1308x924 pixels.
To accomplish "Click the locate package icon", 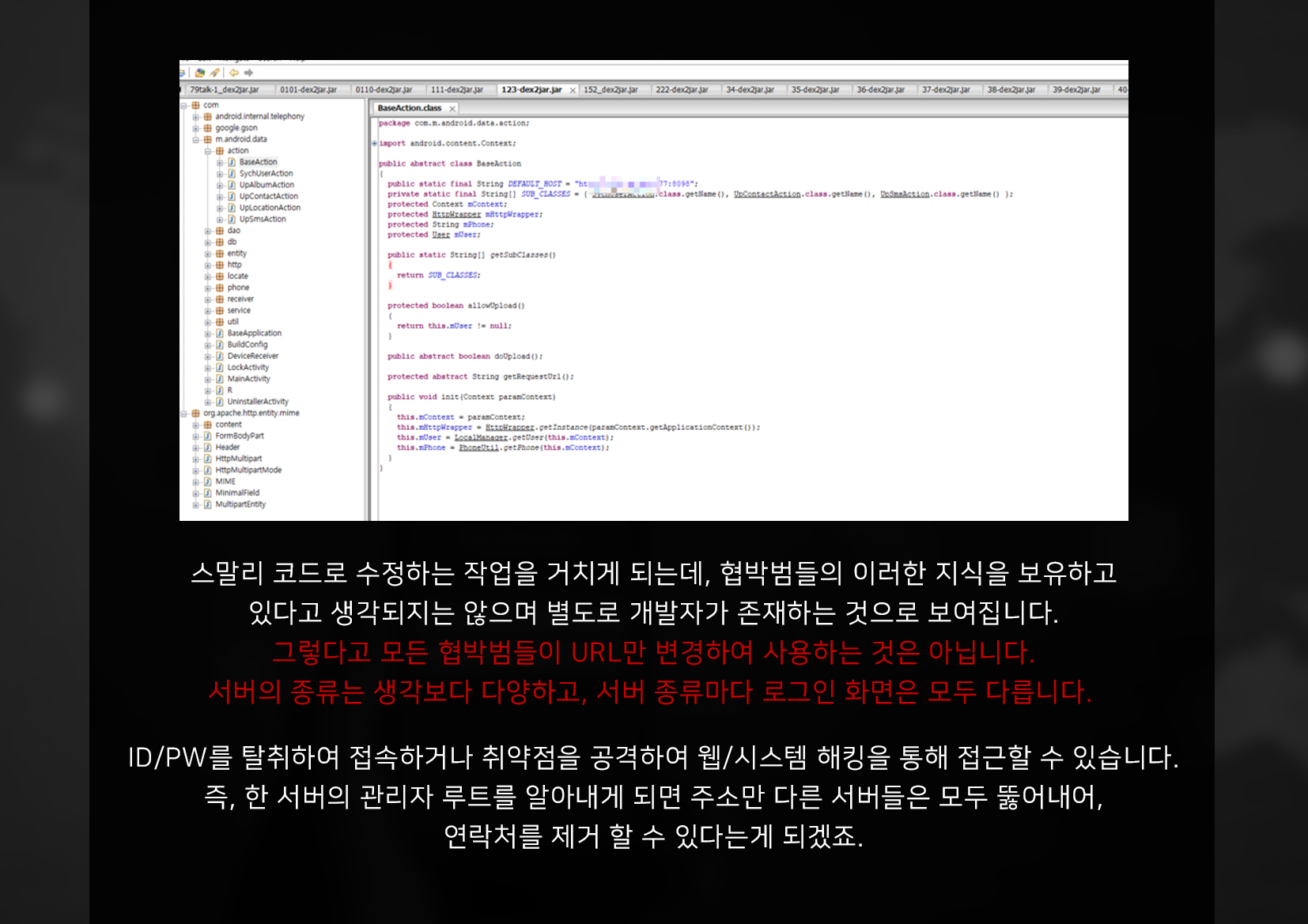I will [x=220, y=277].
